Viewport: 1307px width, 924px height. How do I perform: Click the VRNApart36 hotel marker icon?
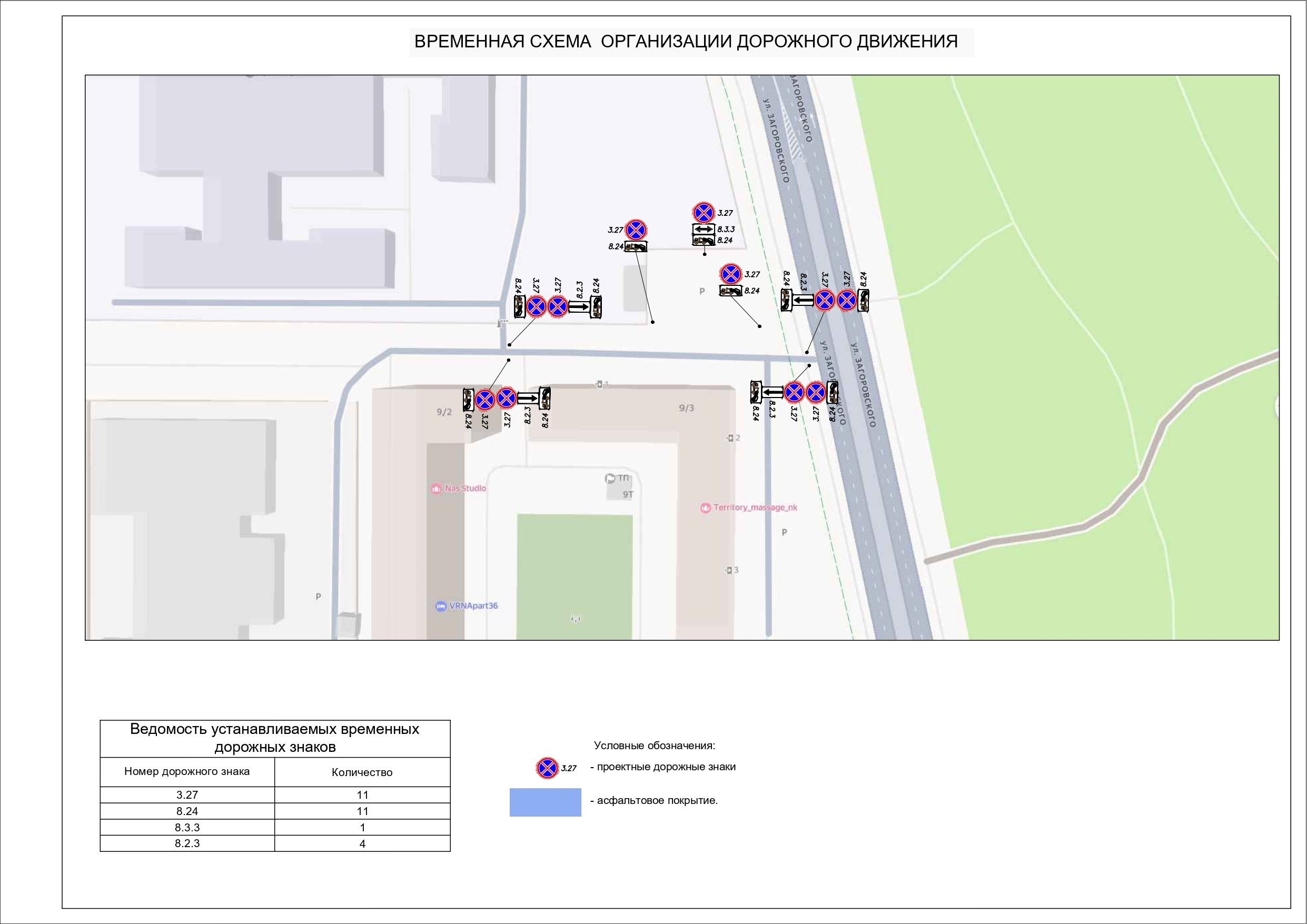(x=441, y=606)
